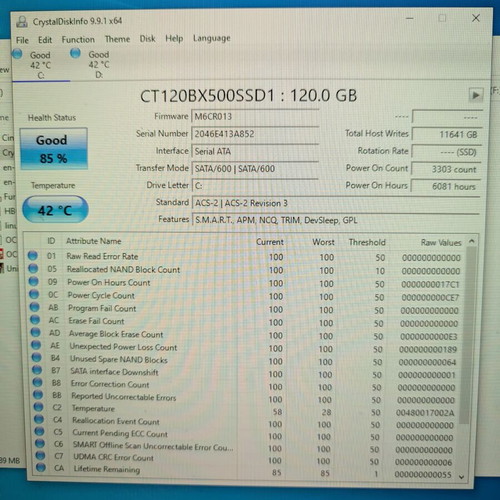Click the Average Block Erase Count status icon

(36, 332)
